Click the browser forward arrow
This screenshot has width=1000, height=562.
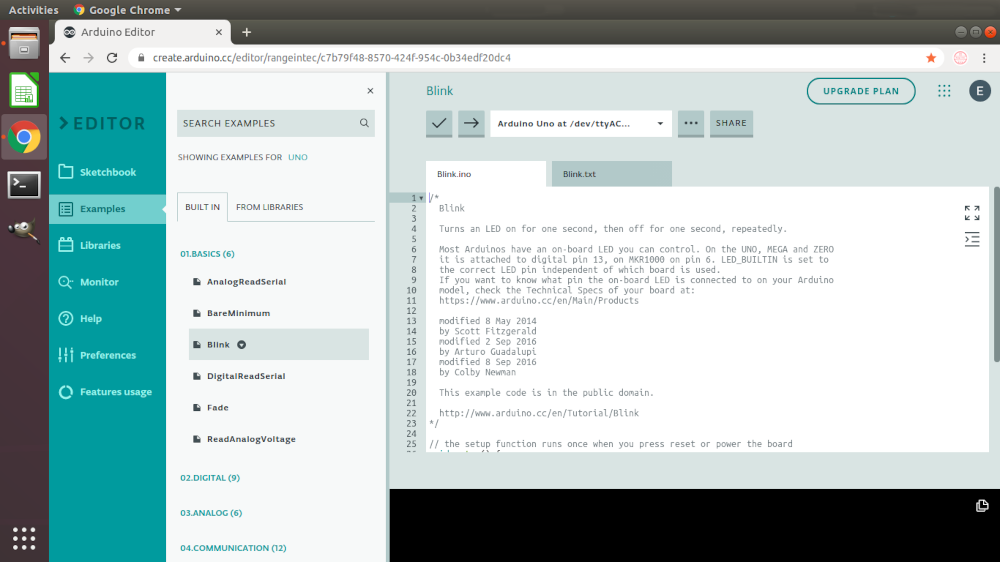(x=89, y=58)
